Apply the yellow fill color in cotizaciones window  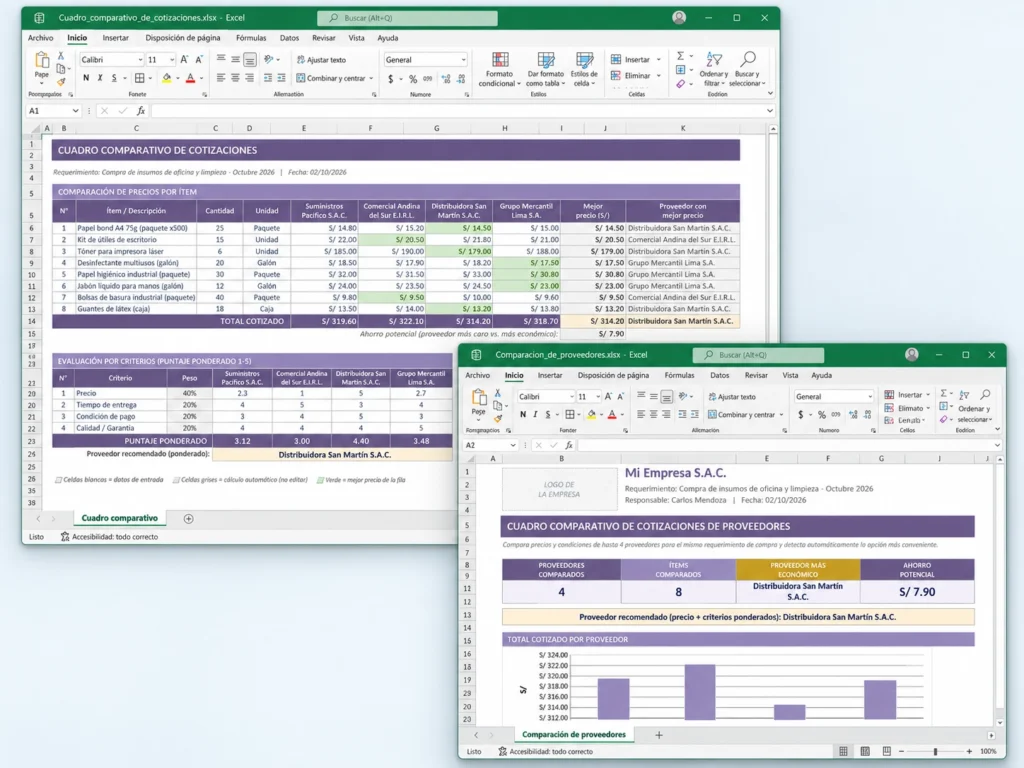167,78
